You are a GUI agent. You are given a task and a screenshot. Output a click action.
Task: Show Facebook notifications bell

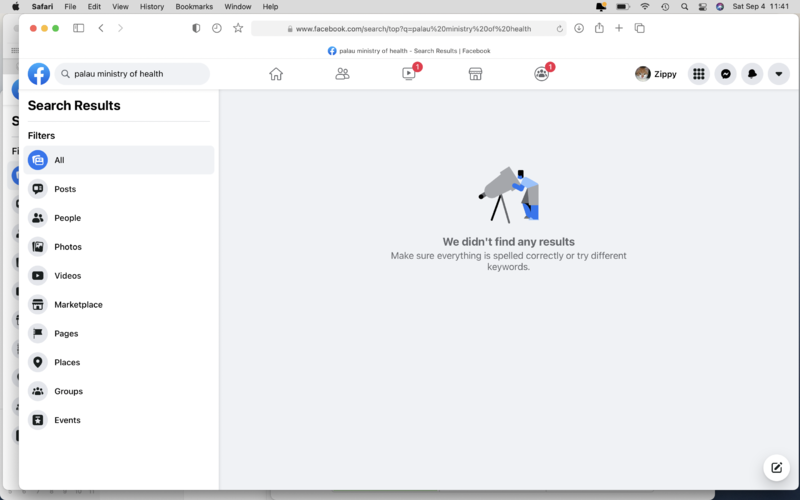(752, 74)
